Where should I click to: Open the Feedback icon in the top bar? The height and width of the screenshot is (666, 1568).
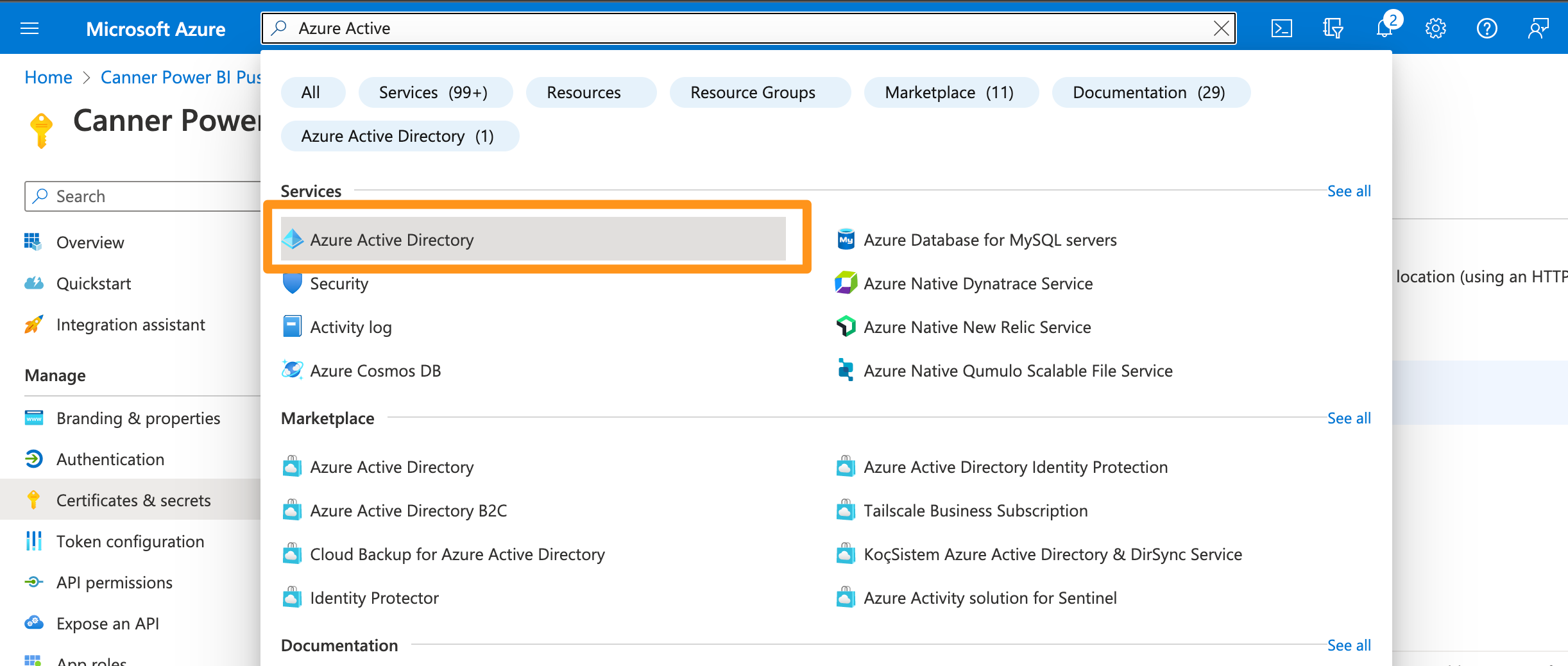(1538, 28)
